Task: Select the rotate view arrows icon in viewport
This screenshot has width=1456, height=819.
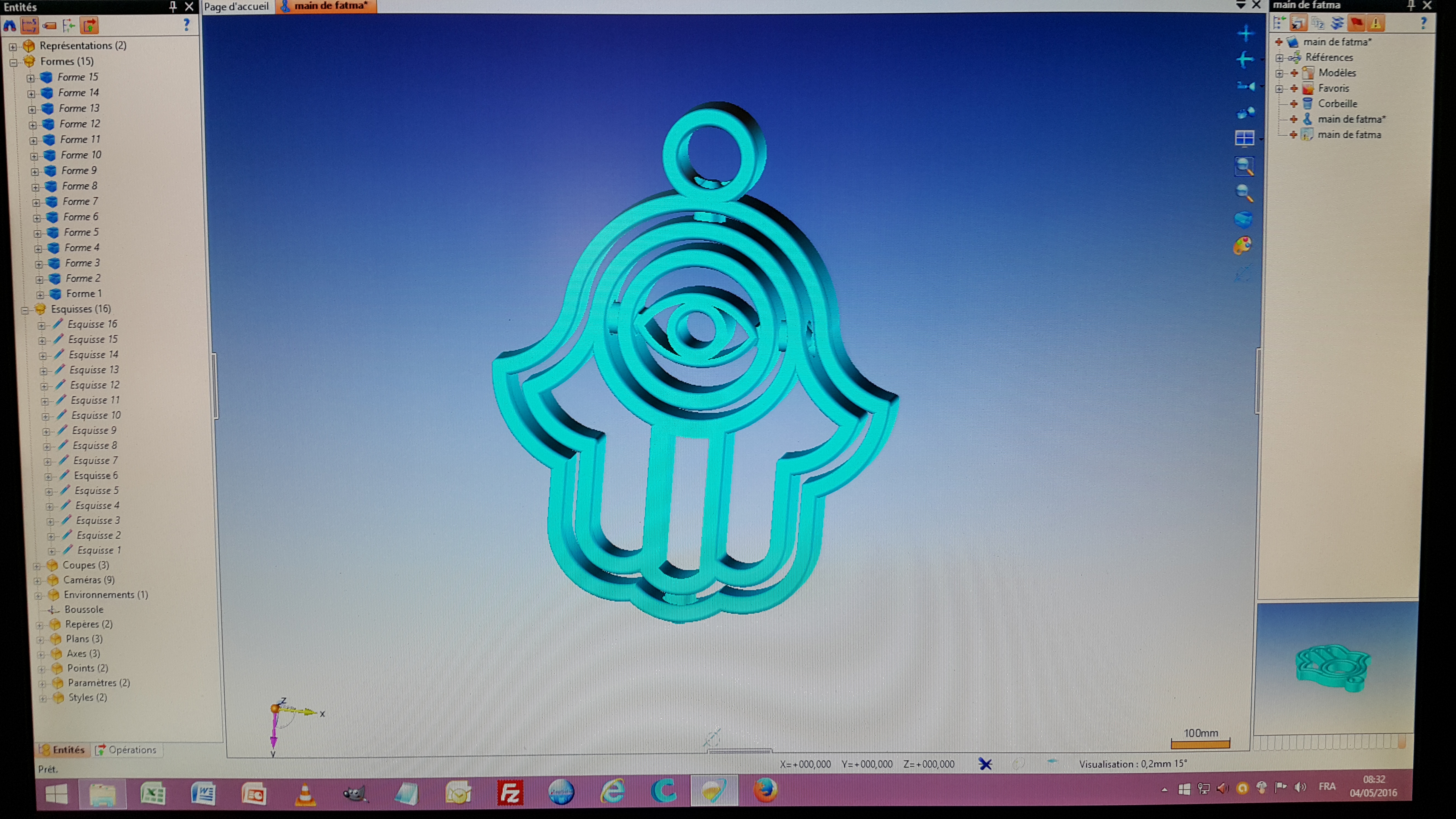Action: pyautogui.click(x=1245, y=59)
